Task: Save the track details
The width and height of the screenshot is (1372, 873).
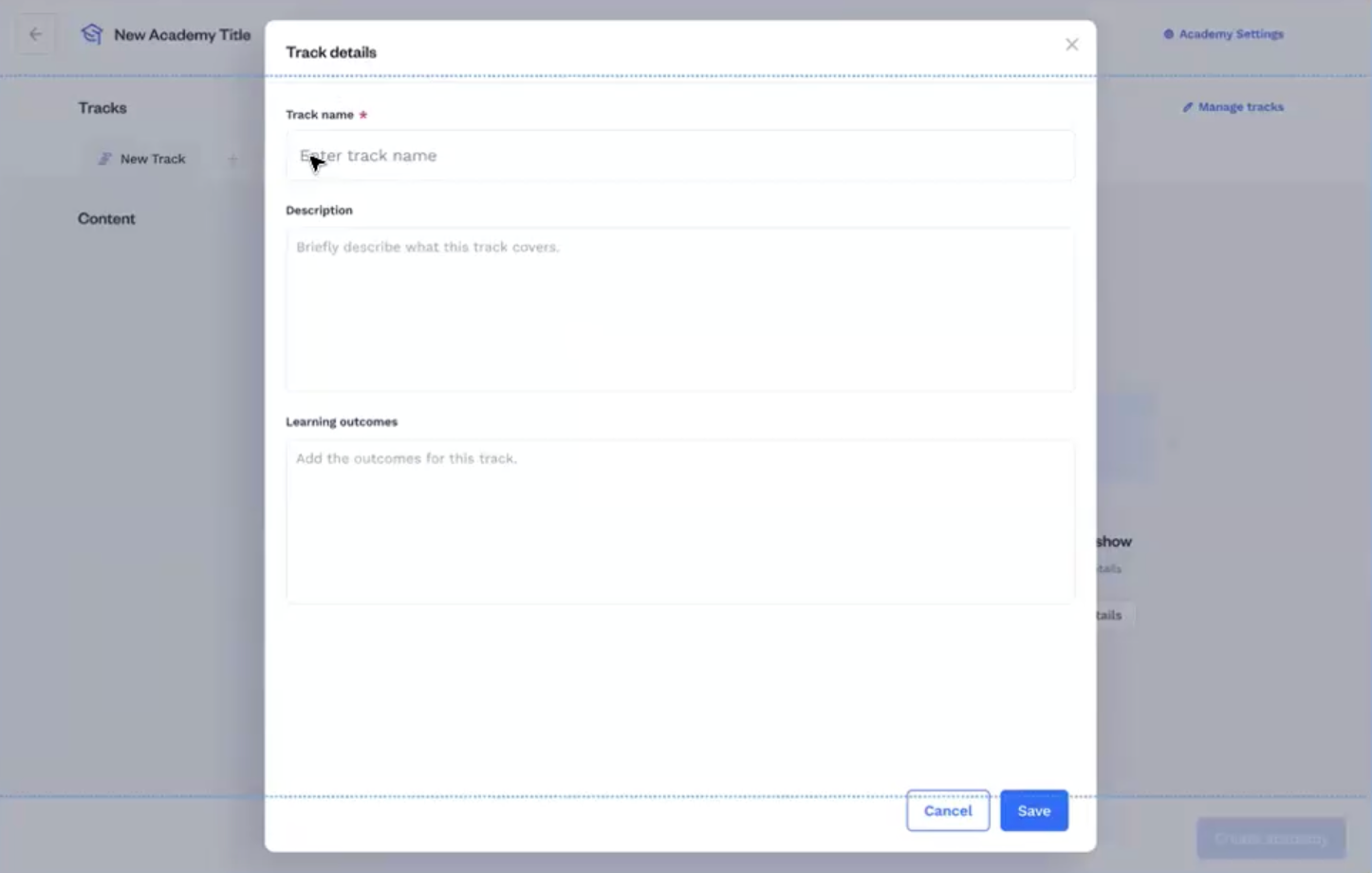Action: tap(1033, 810)
